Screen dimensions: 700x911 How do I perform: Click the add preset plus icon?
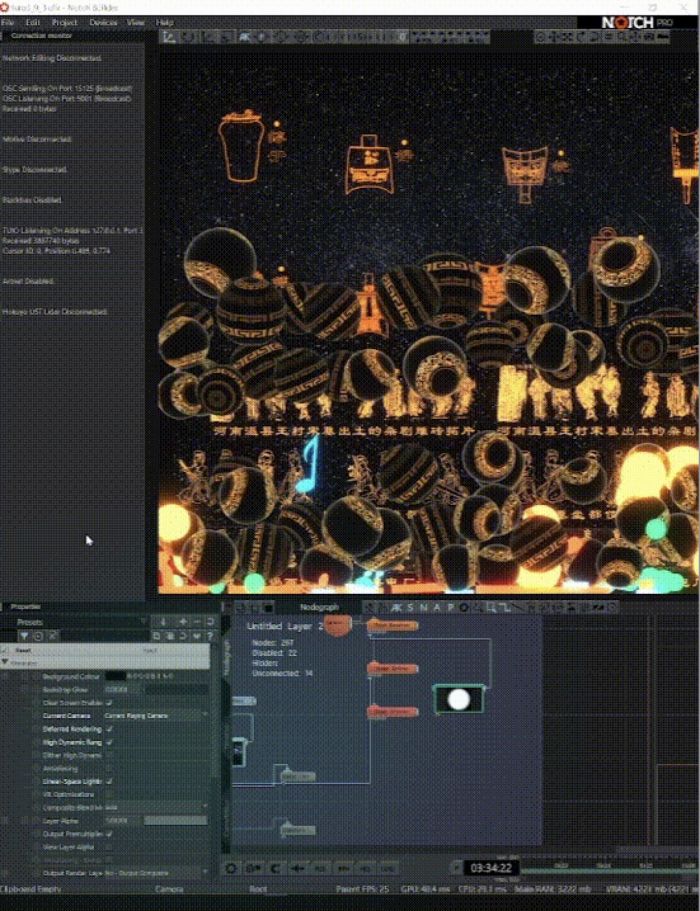click(183, 622)
